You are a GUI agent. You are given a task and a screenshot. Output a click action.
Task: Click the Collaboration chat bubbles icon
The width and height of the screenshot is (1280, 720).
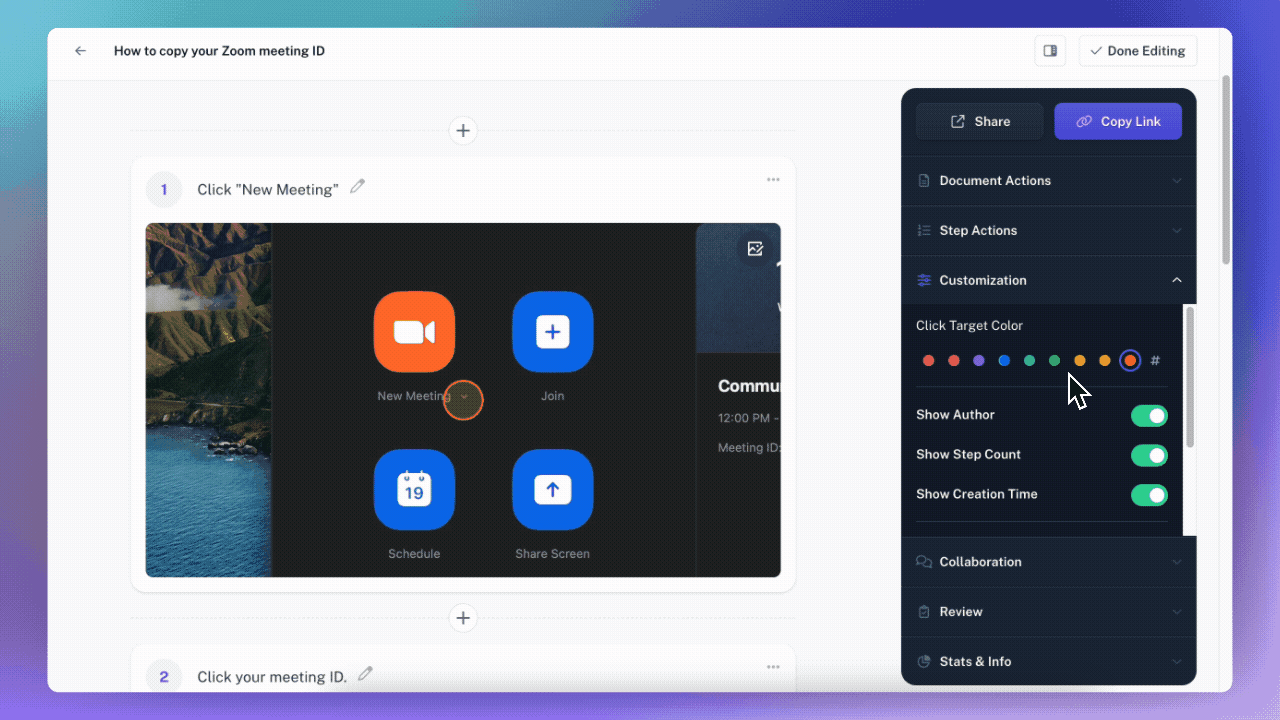pos(924,562)
